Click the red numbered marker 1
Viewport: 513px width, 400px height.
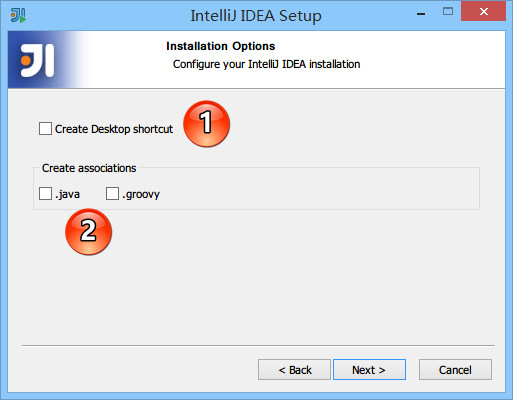[206, 124]
